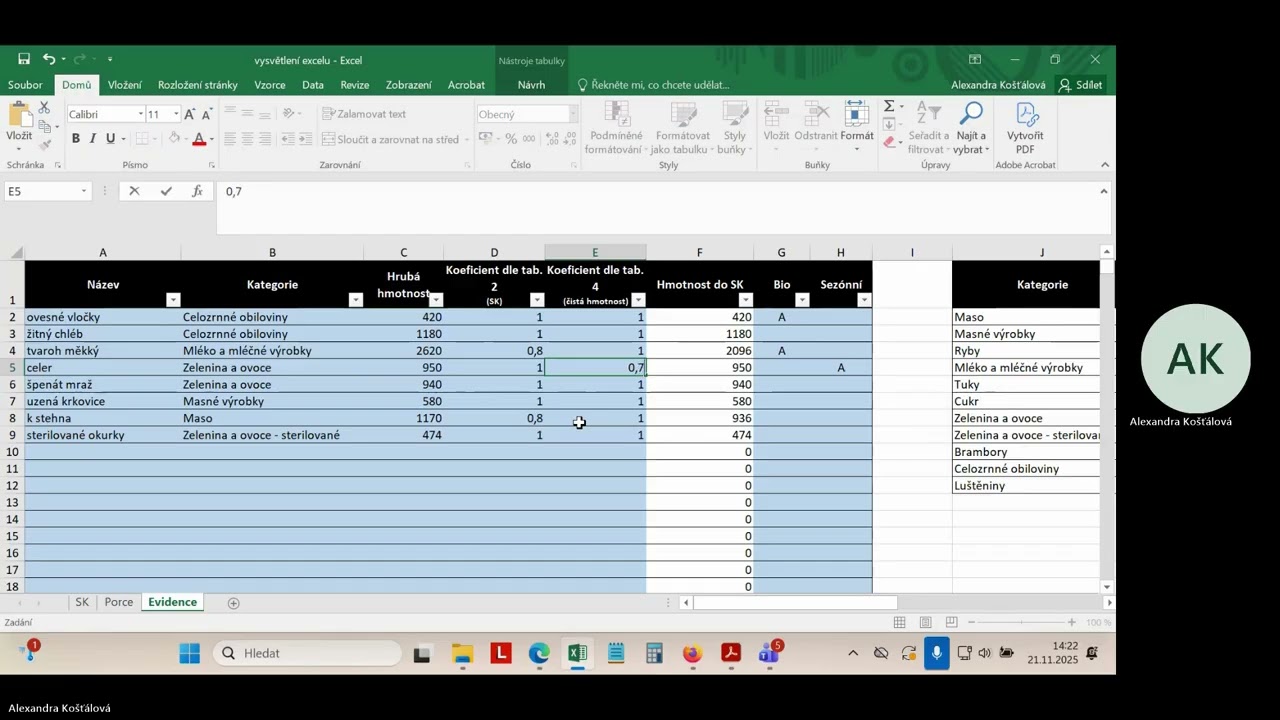
Task: Open Najít a vybrat magnifier tool
Action: [x=971, y=129]
